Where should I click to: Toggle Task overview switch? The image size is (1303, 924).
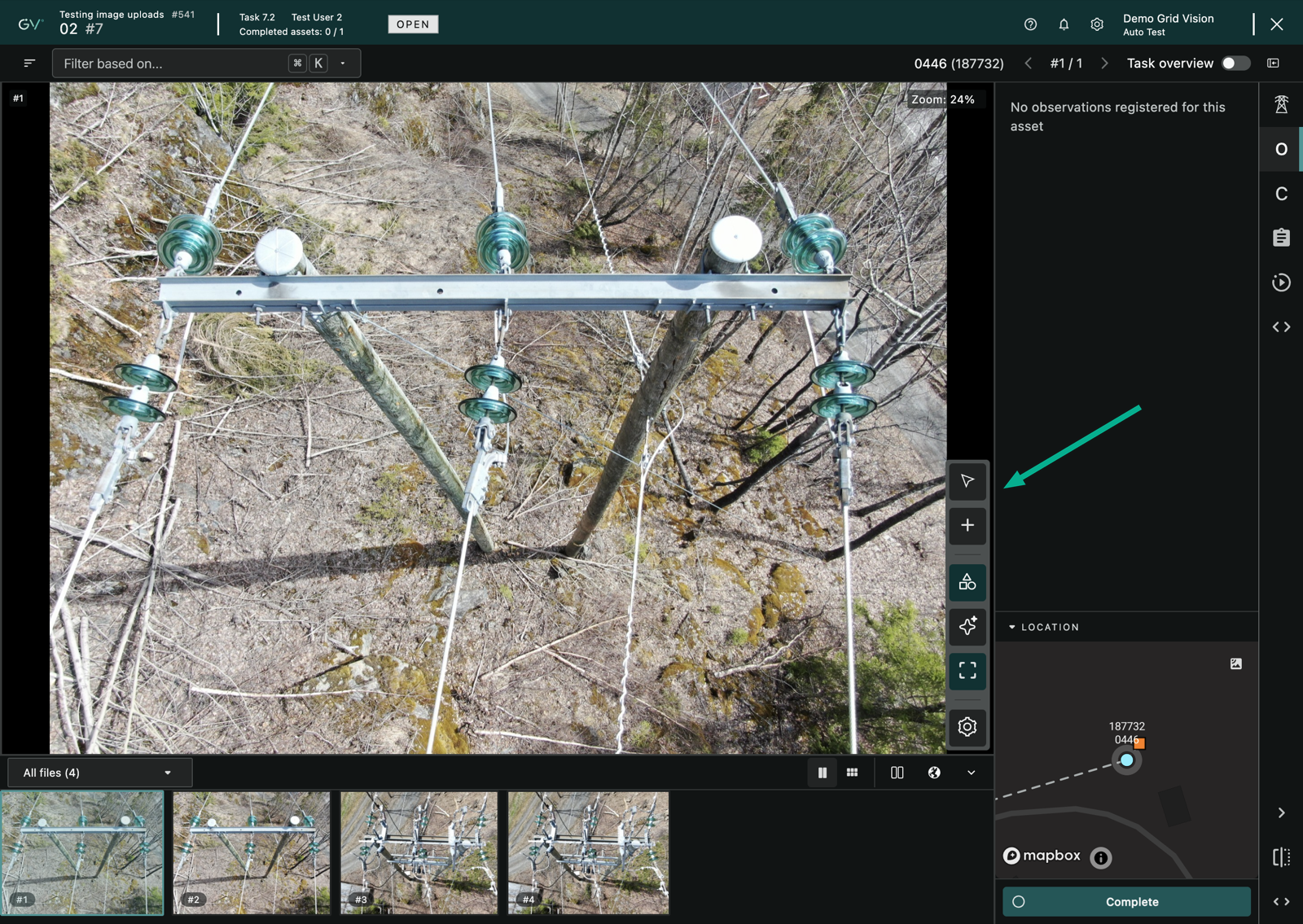(x=1235, y=63)
